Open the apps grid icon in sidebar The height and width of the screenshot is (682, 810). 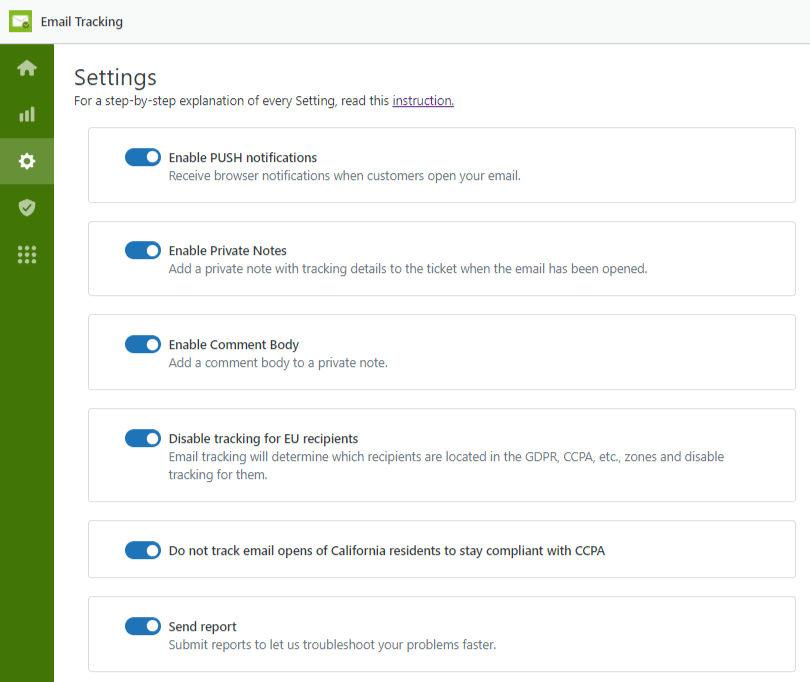27,255
